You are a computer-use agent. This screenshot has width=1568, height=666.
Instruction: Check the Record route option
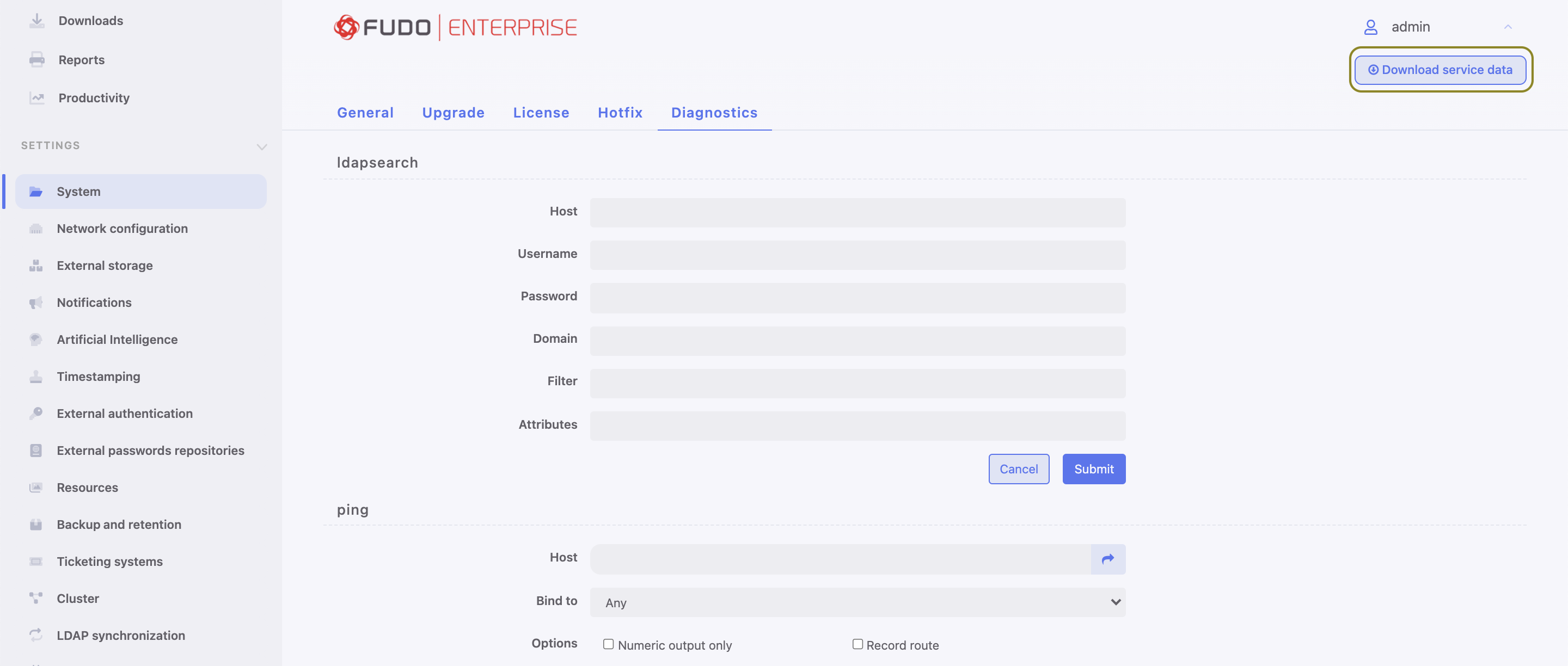[x=857, y=644]
